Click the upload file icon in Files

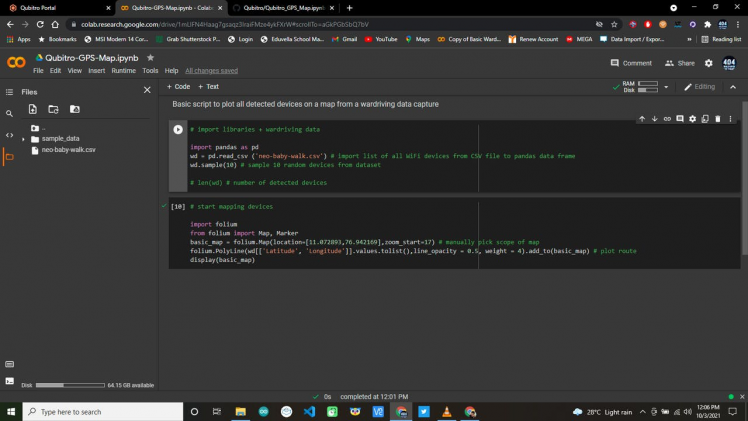coord(32,109)
